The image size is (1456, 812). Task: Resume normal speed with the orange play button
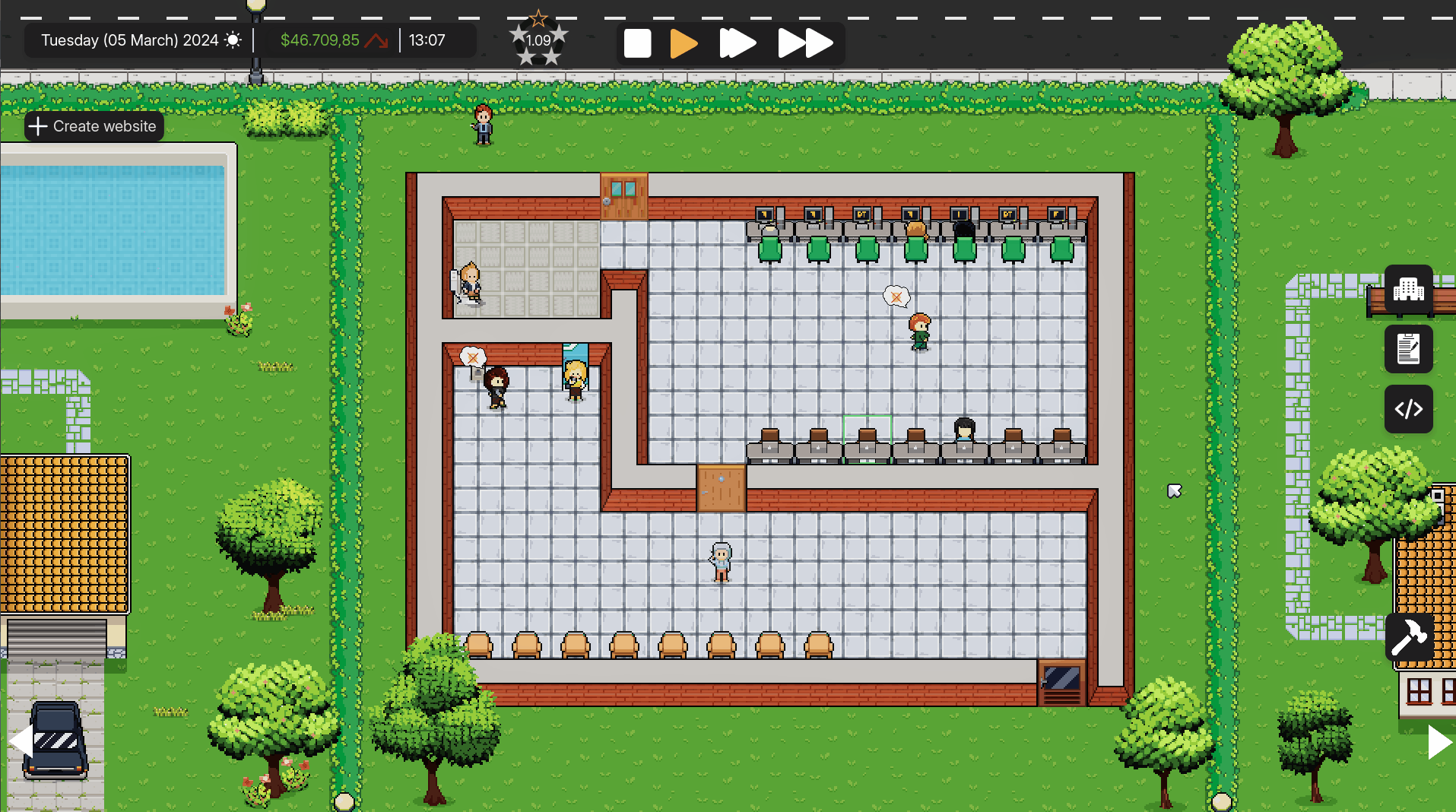(x=684, y=43)
